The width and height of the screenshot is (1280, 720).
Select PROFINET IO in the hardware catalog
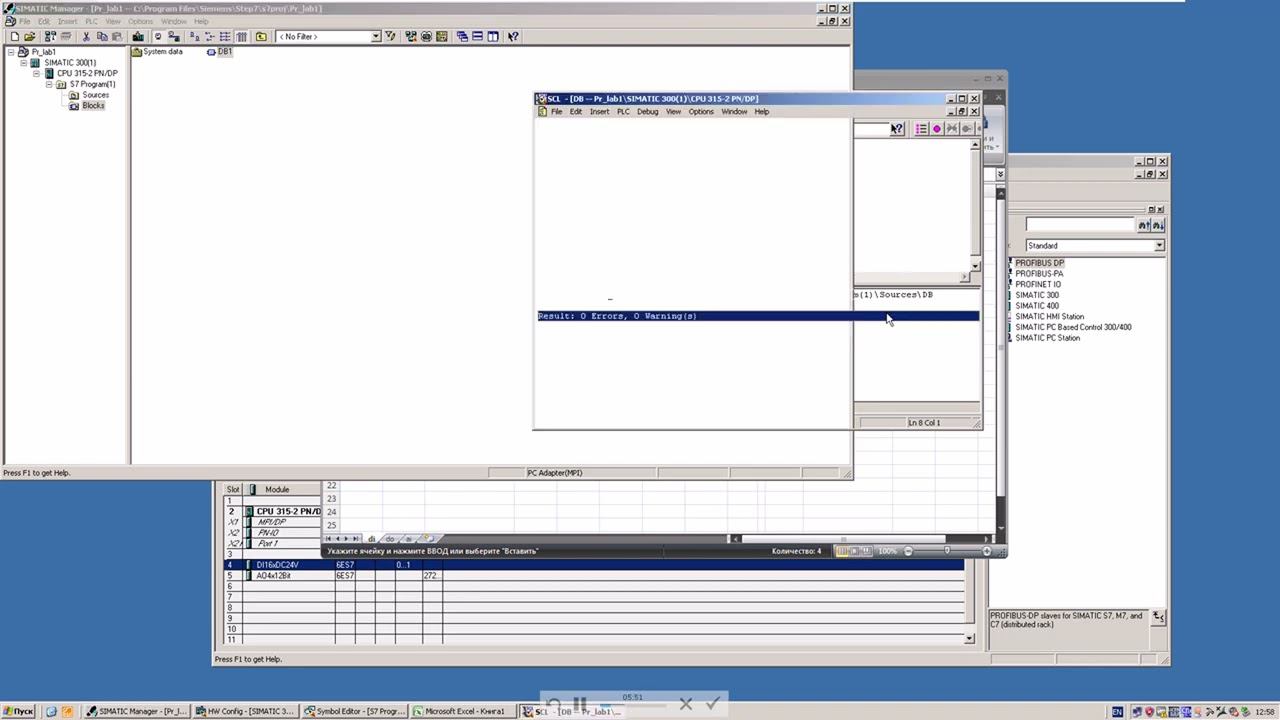coord(1038,284)
